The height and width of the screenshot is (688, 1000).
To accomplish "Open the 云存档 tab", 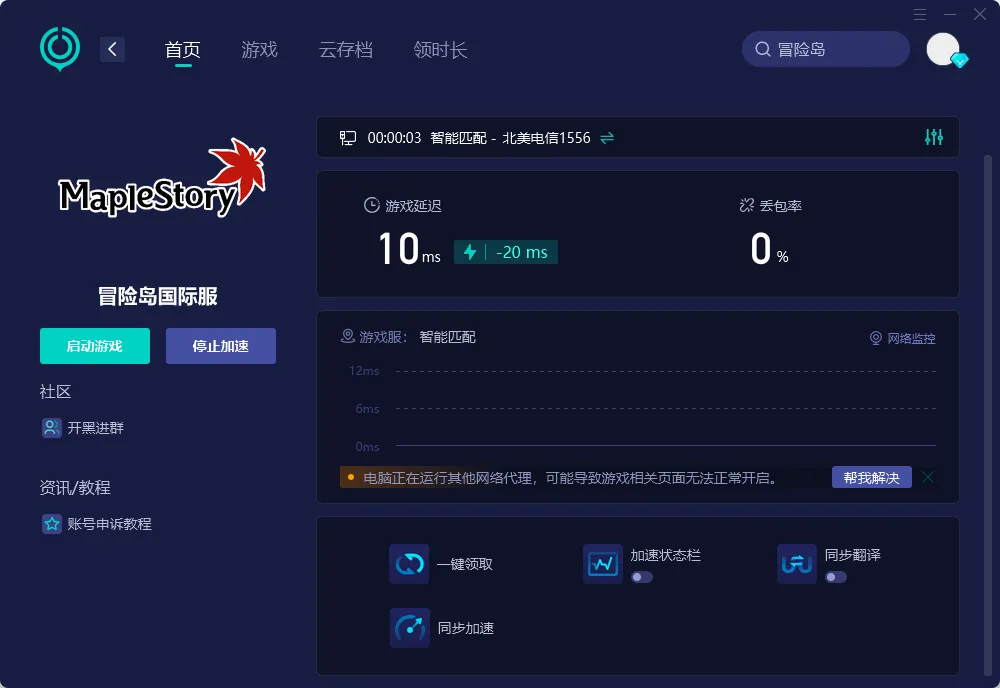I will (346, 50).
